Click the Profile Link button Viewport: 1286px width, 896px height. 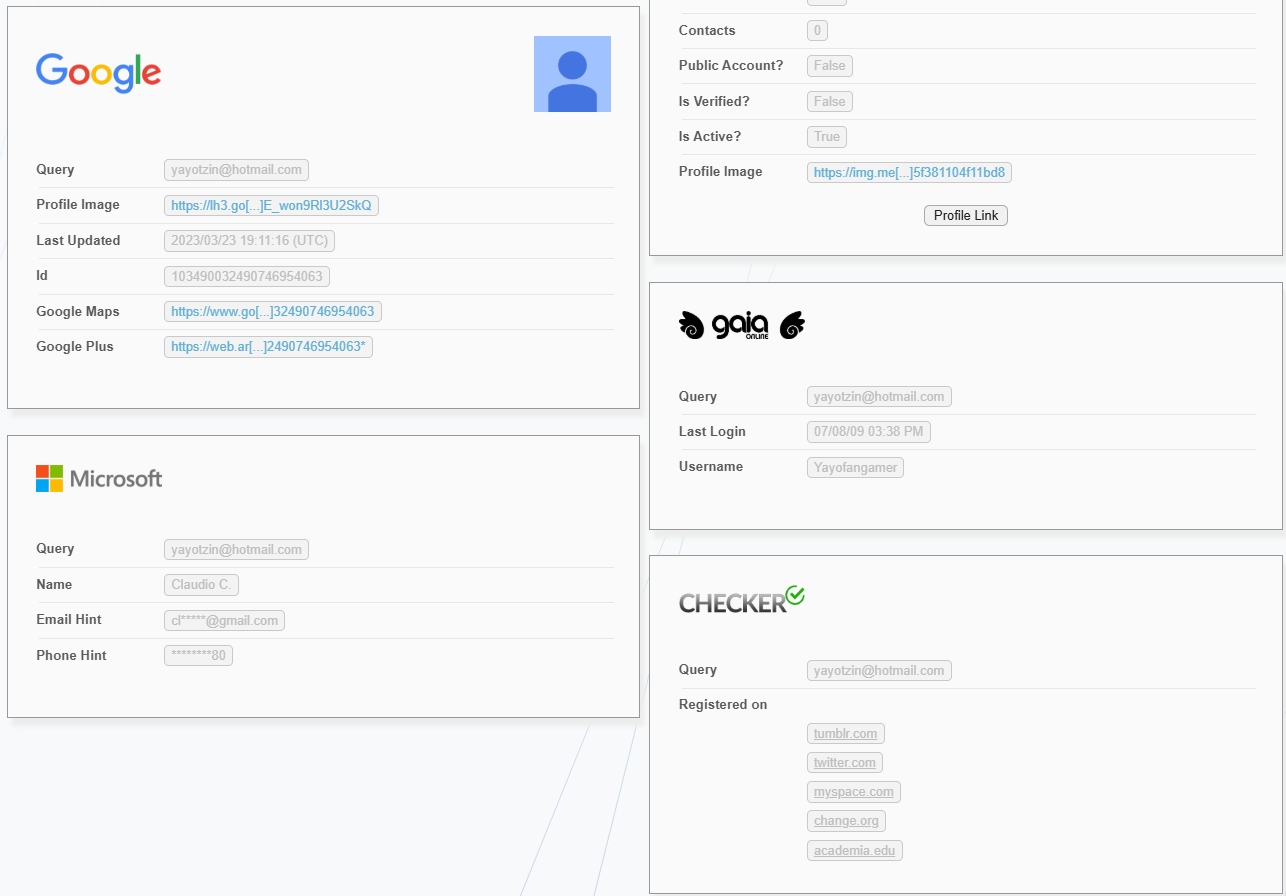point(966,216)
